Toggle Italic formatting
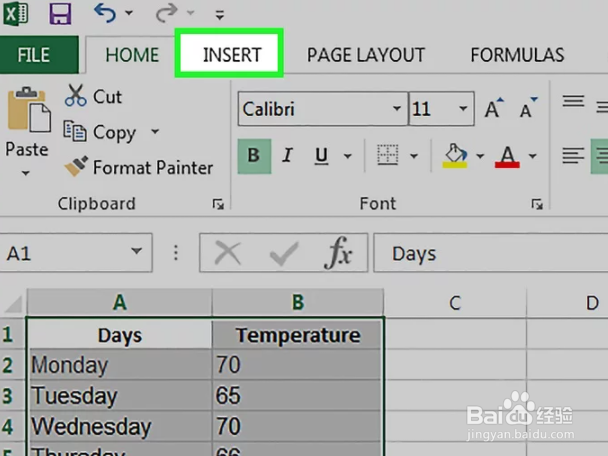 pos(287,155)
